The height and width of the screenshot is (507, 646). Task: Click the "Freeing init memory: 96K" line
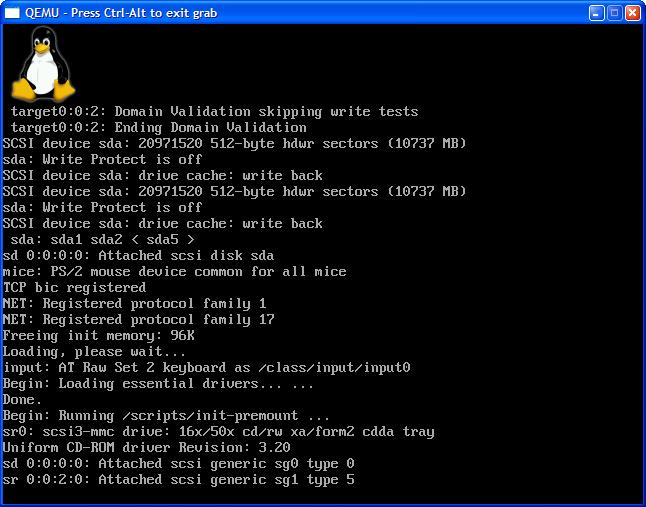(98, 335)
